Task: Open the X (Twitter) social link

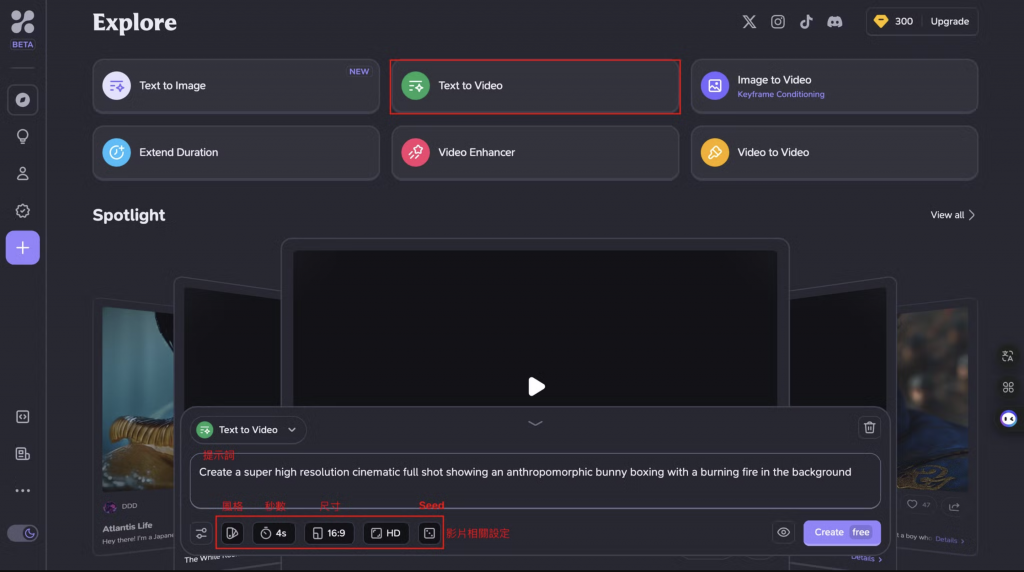Action: pyautogui.click(x=749, y=22)
